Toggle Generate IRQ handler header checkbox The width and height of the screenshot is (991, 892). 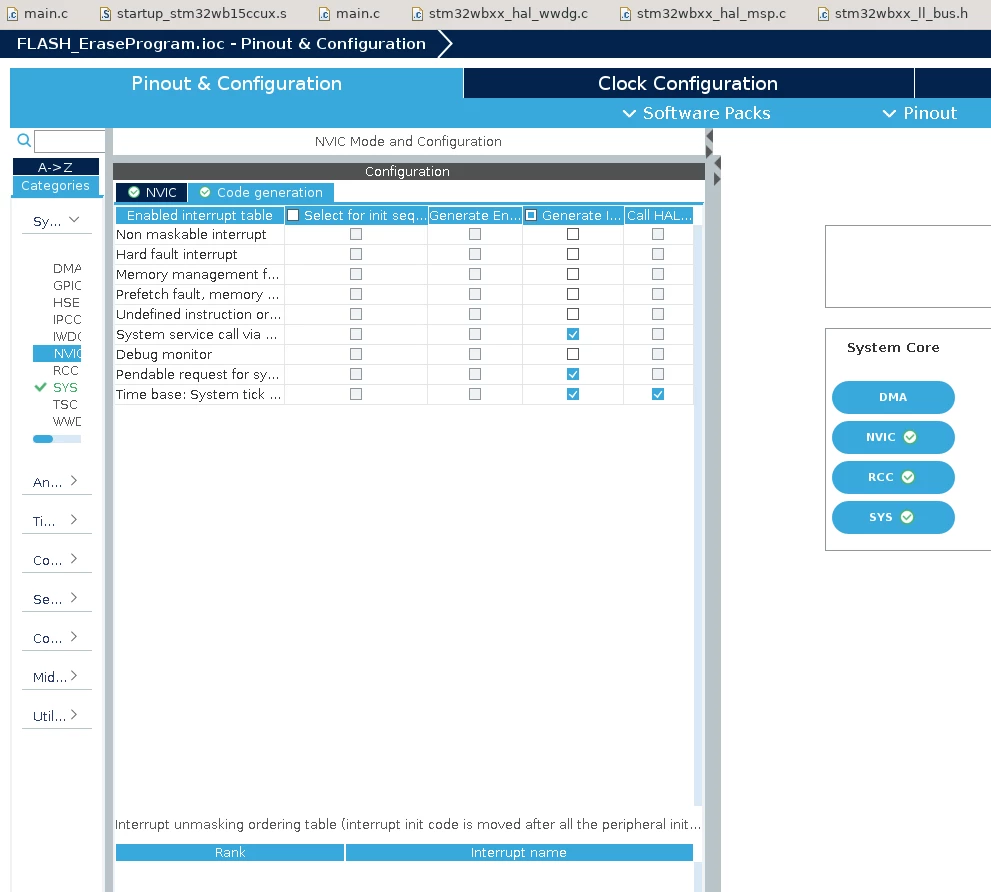(532, 216)
